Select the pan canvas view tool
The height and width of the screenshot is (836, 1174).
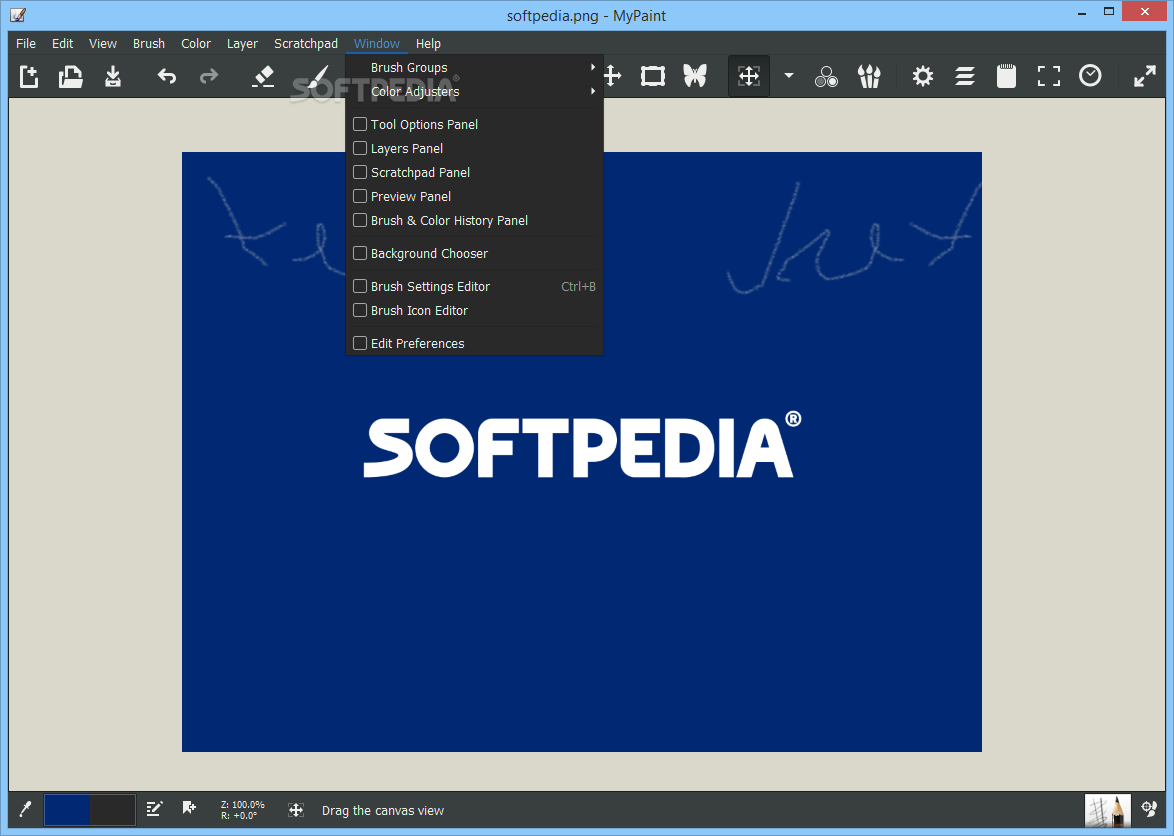coord(749,76)
